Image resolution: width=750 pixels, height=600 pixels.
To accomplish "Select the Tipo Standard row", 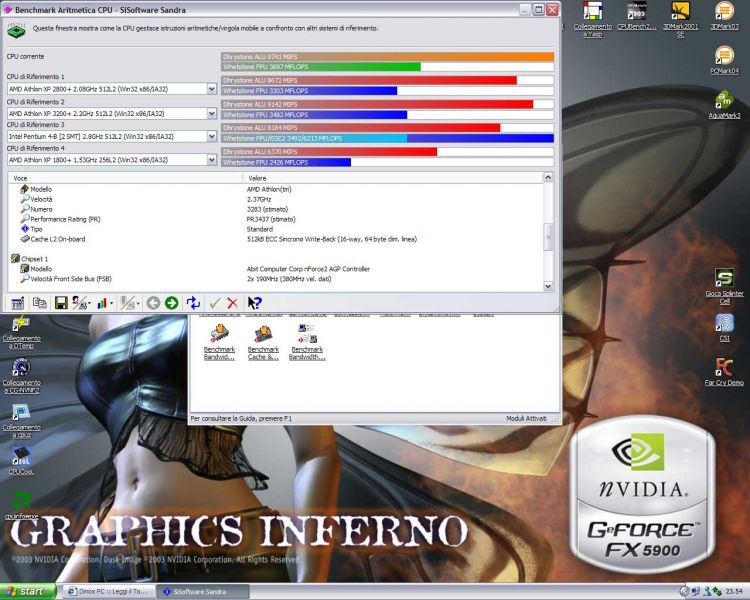I will pos(276,229).
